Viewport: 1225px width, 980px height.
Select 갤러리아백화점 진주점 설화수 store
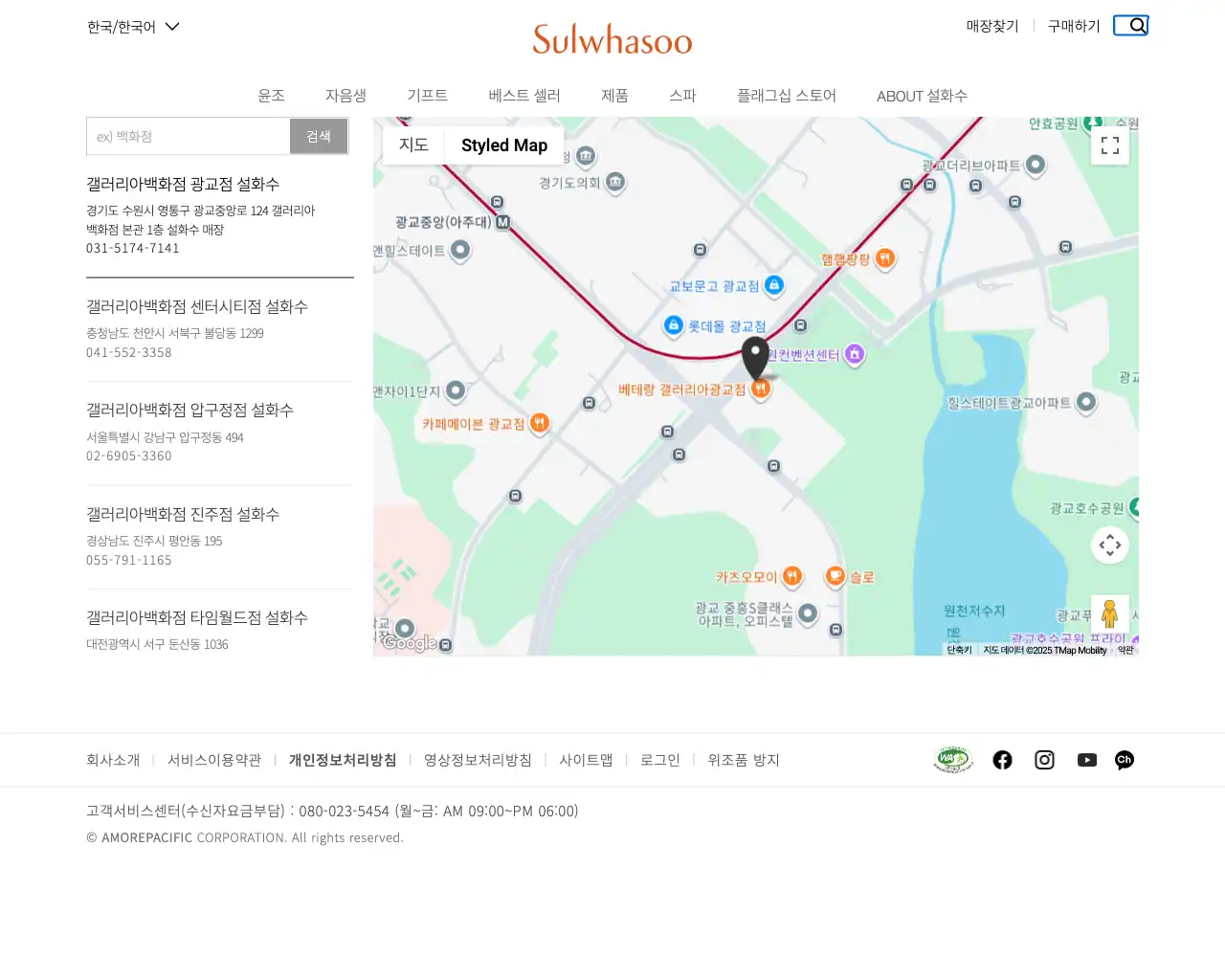[183, 514]
